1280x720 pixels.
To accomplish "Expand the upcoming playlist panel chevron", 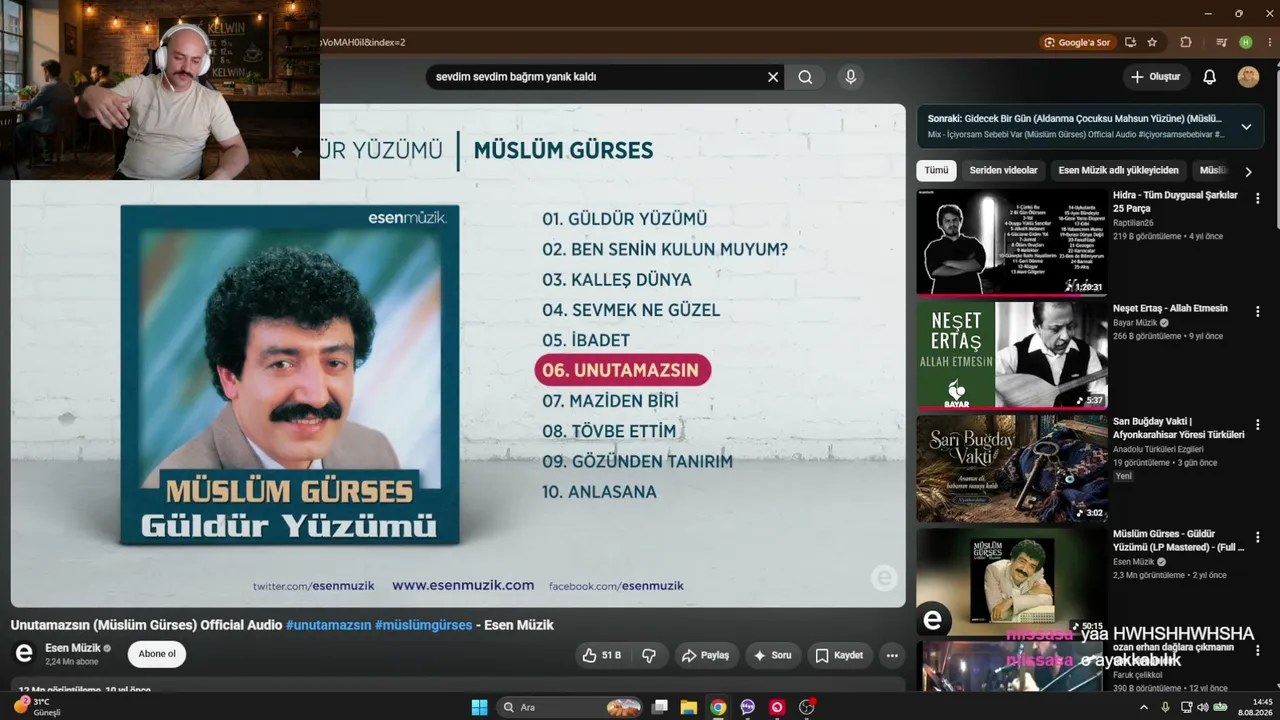I will click(x=1246, y=127).
